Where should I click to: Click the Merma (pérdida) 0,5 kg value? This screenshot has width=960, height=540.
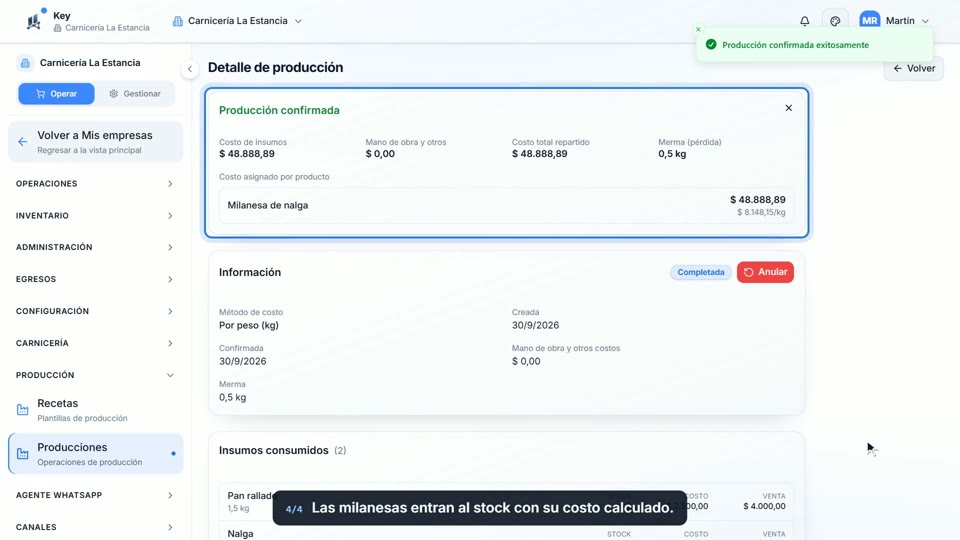(x=672, y=154)
